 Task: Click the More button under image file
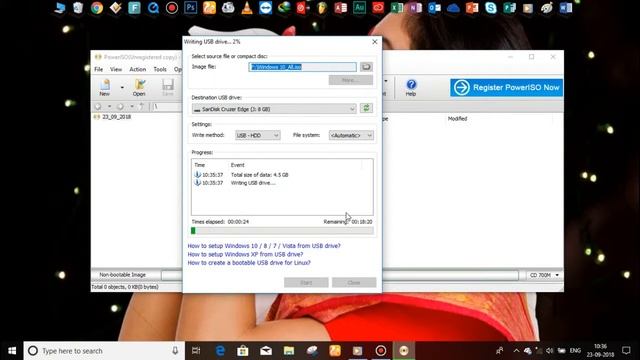pos(351,80)
